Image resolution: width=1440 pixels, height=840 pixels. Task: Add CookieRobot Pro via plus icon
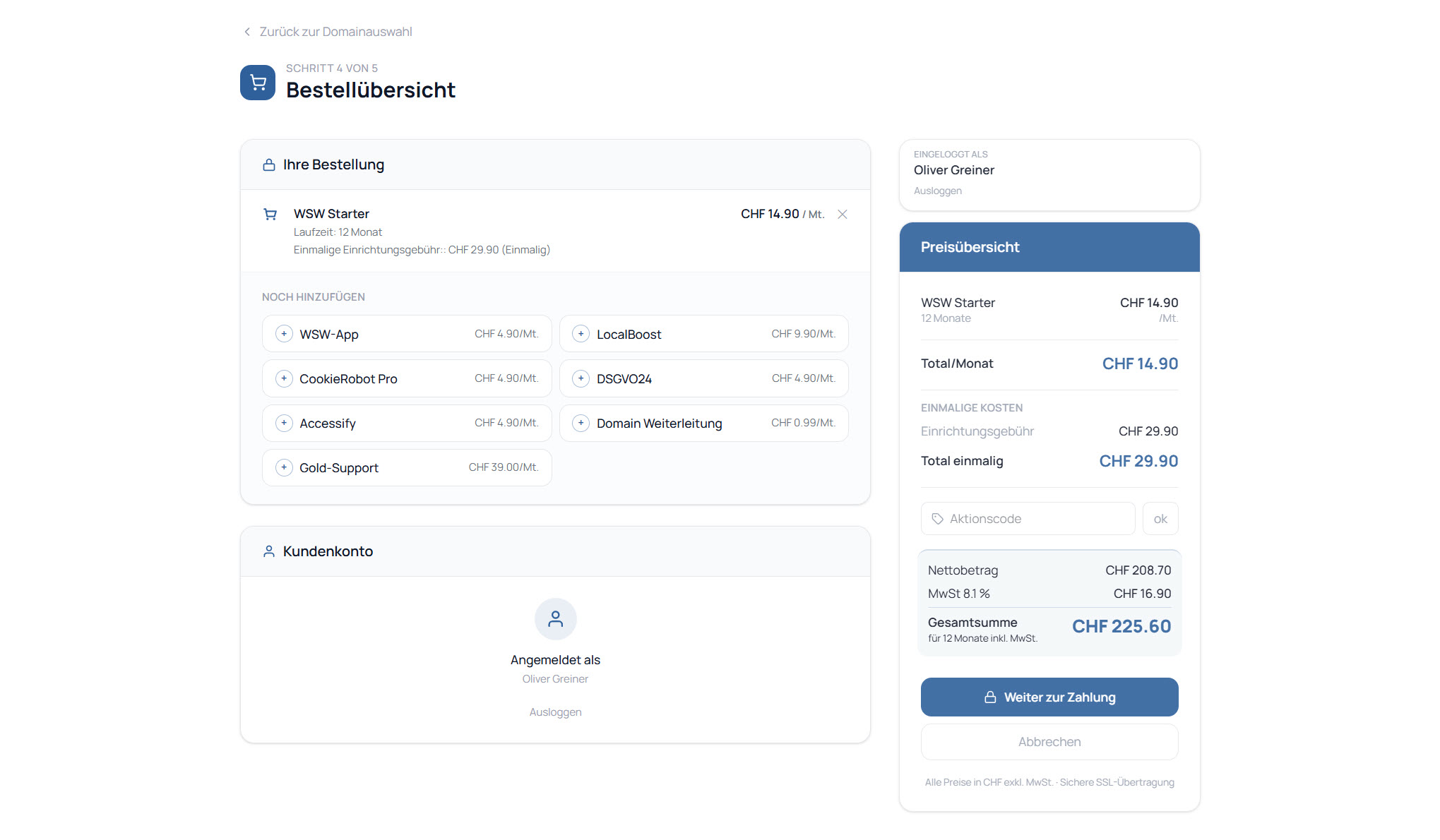[284, 378]
